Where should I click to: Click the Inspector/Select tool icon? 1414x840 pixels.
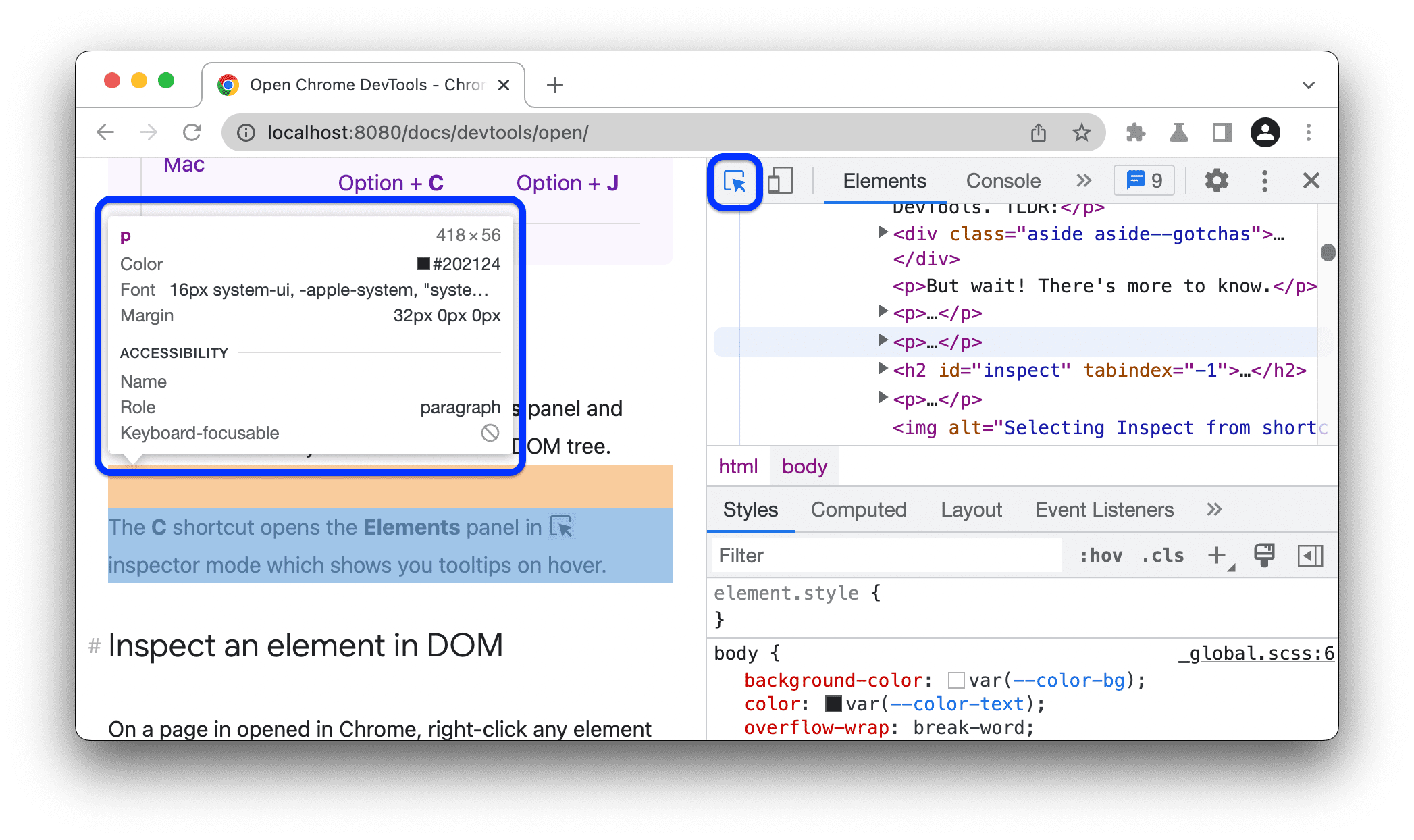735,180
